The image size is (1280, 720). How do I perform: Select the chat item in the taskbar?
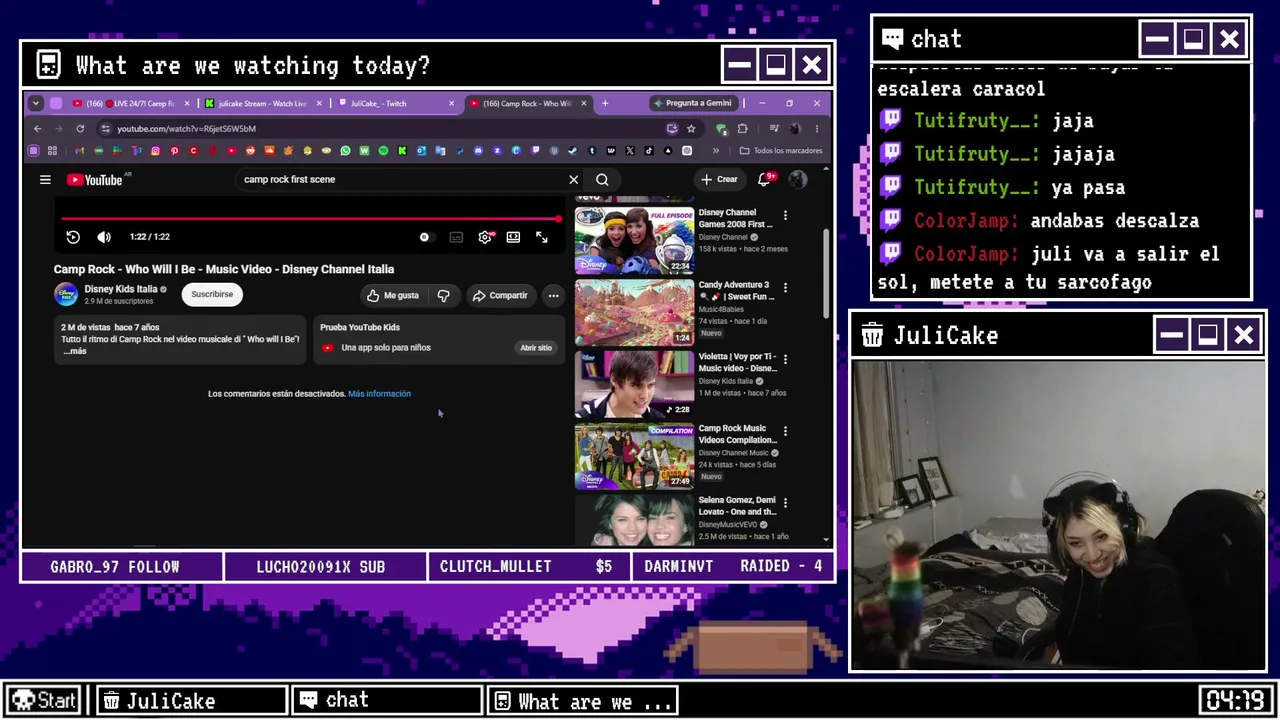pyautogui.click(x=387, y=700)
